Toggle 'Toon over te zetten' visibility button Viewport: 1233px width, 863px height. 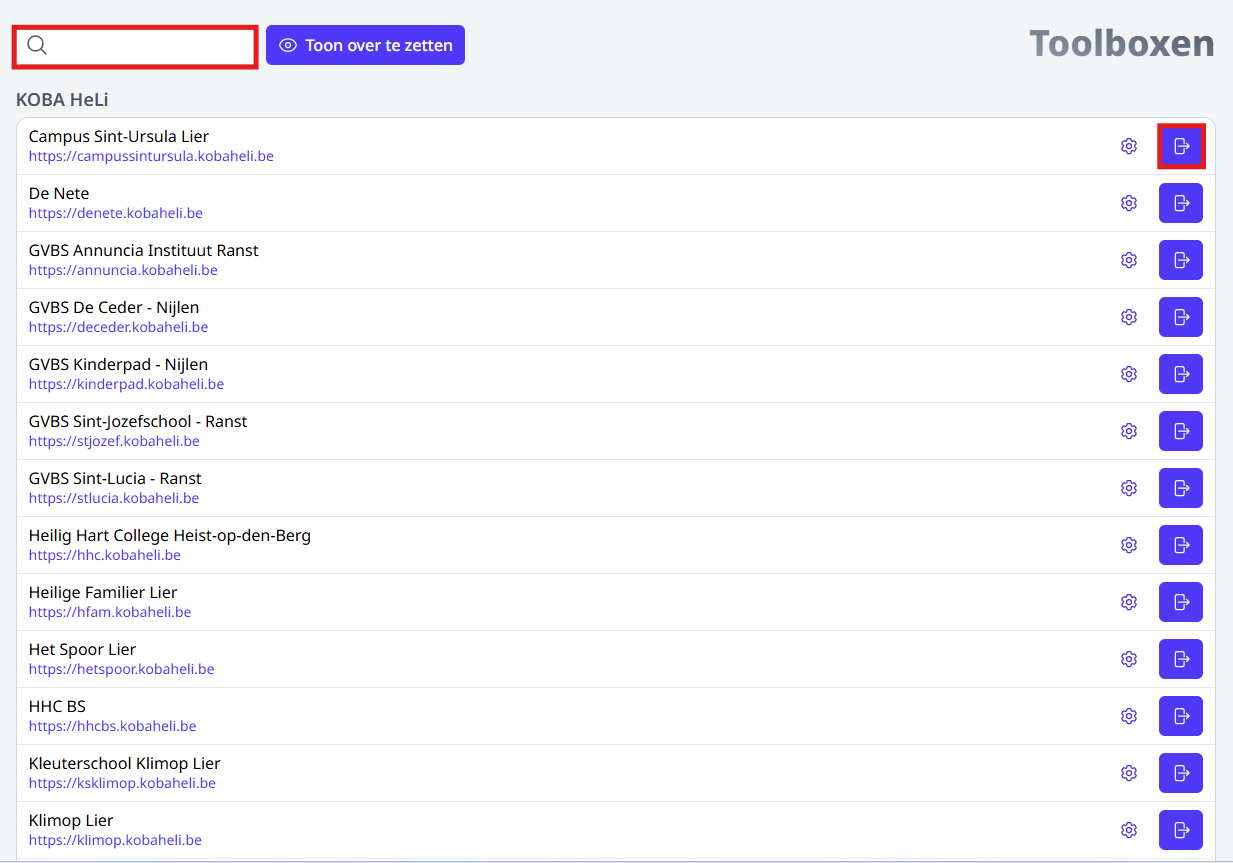(365, 45)
